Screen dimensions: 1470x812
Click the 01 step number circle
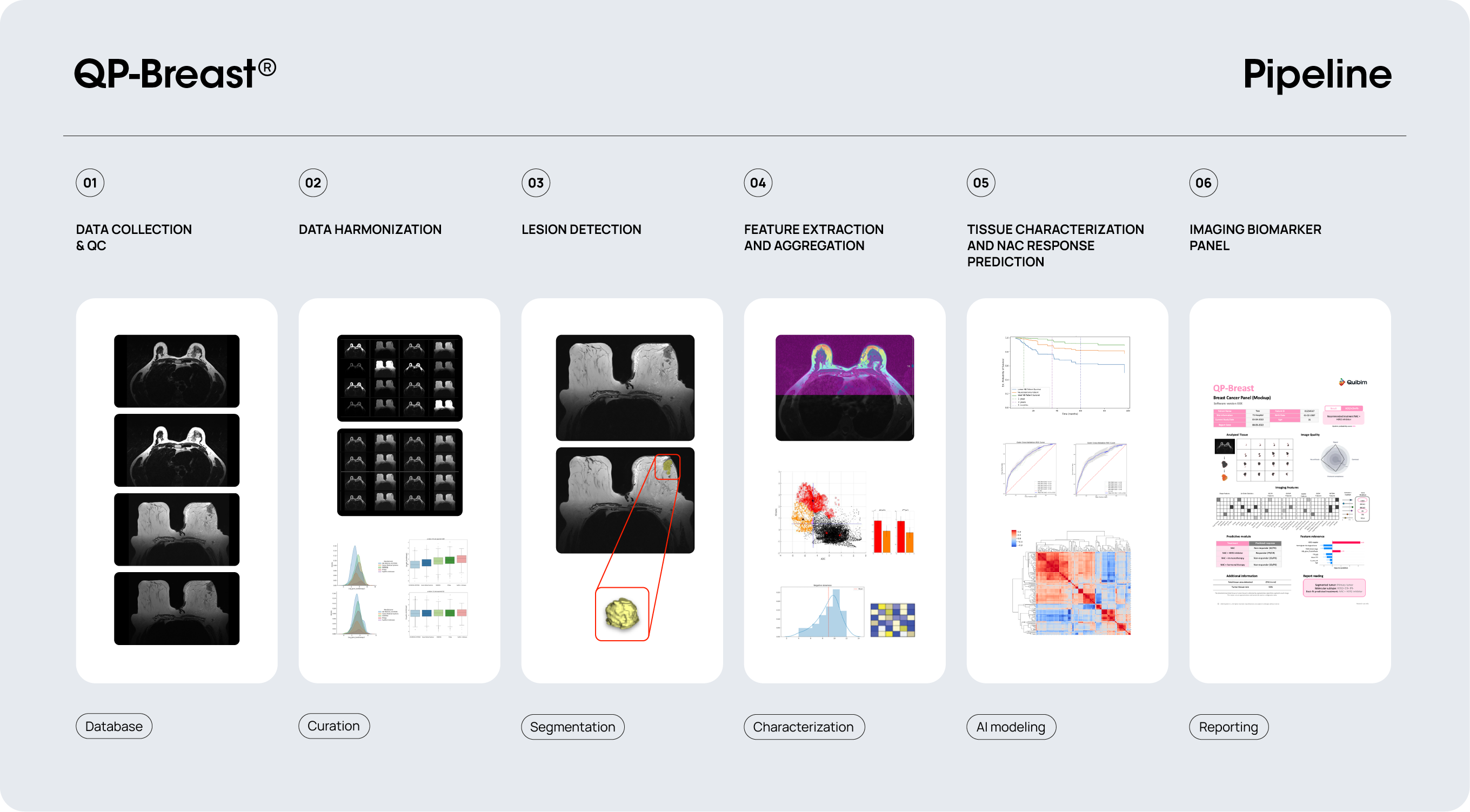click(x=90, y=183)
